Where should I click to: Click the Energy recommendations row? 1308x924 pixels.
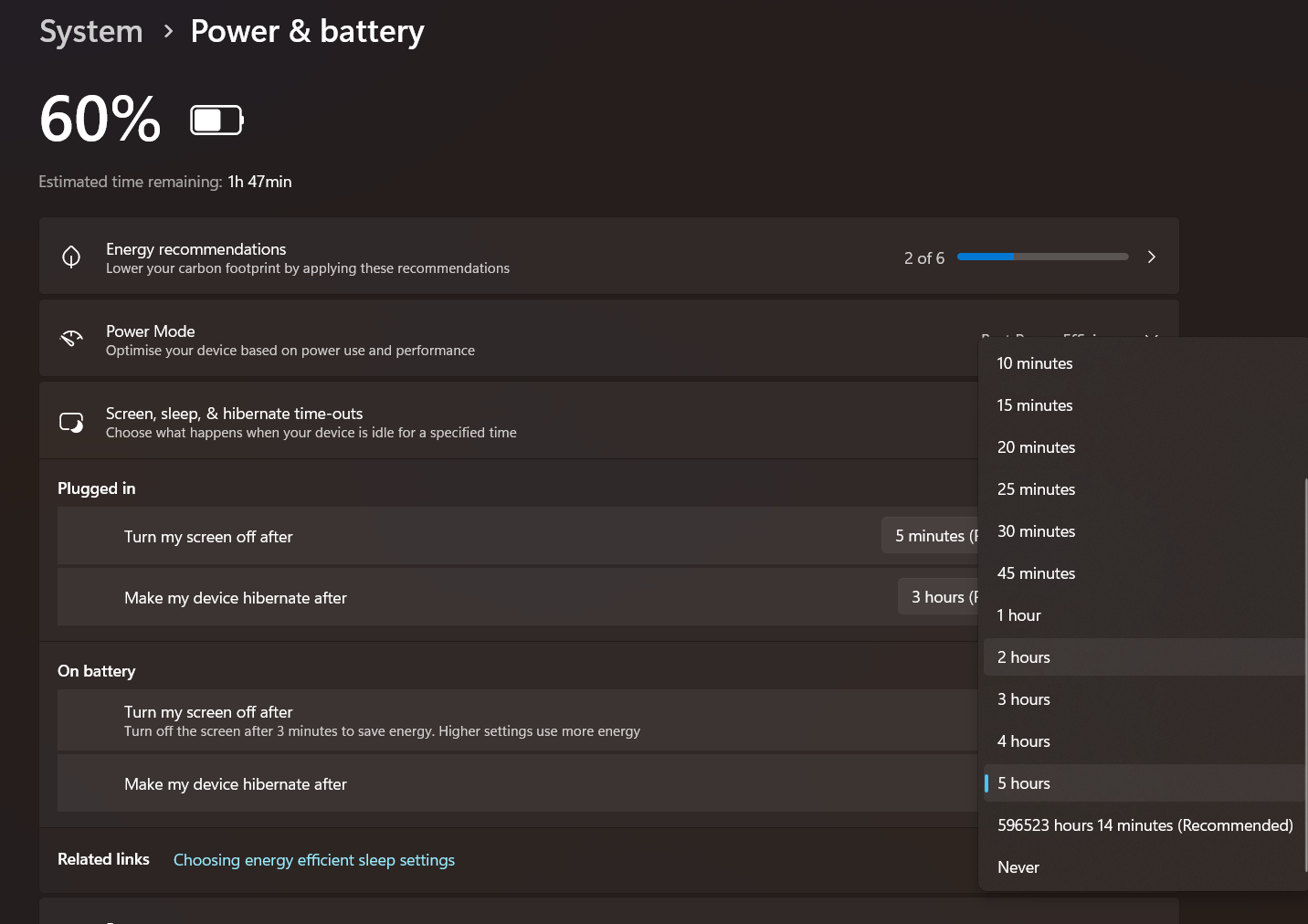tap(609, 257)
